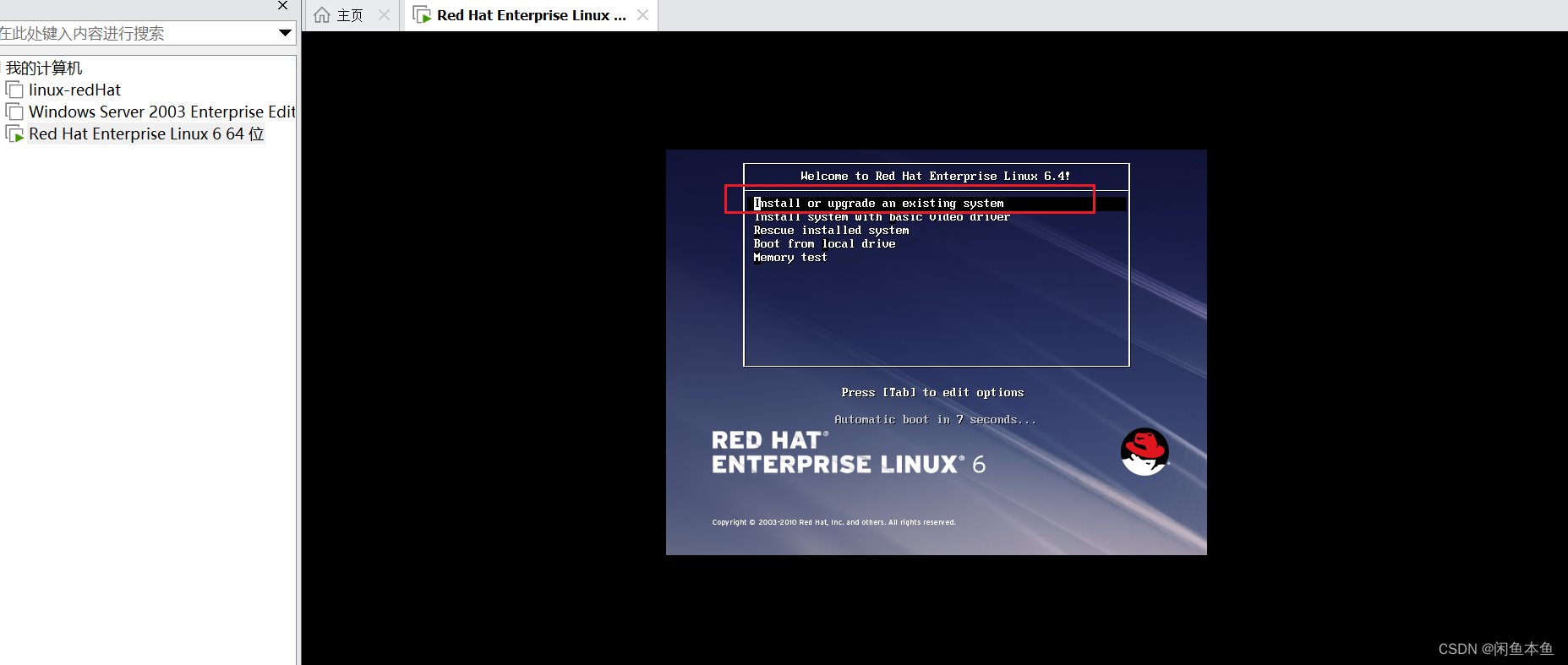Choose Memory test boot option
The height and width of the screenshot is (665, 1568).
[x=790, y=257]
